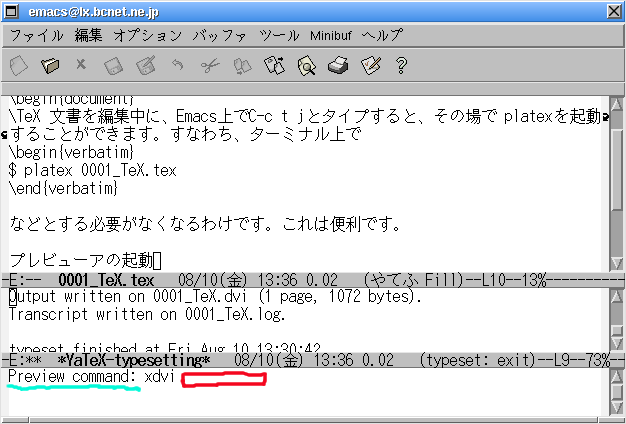
Task: Open the ツール menu
Action: click(x=279, y=36)
